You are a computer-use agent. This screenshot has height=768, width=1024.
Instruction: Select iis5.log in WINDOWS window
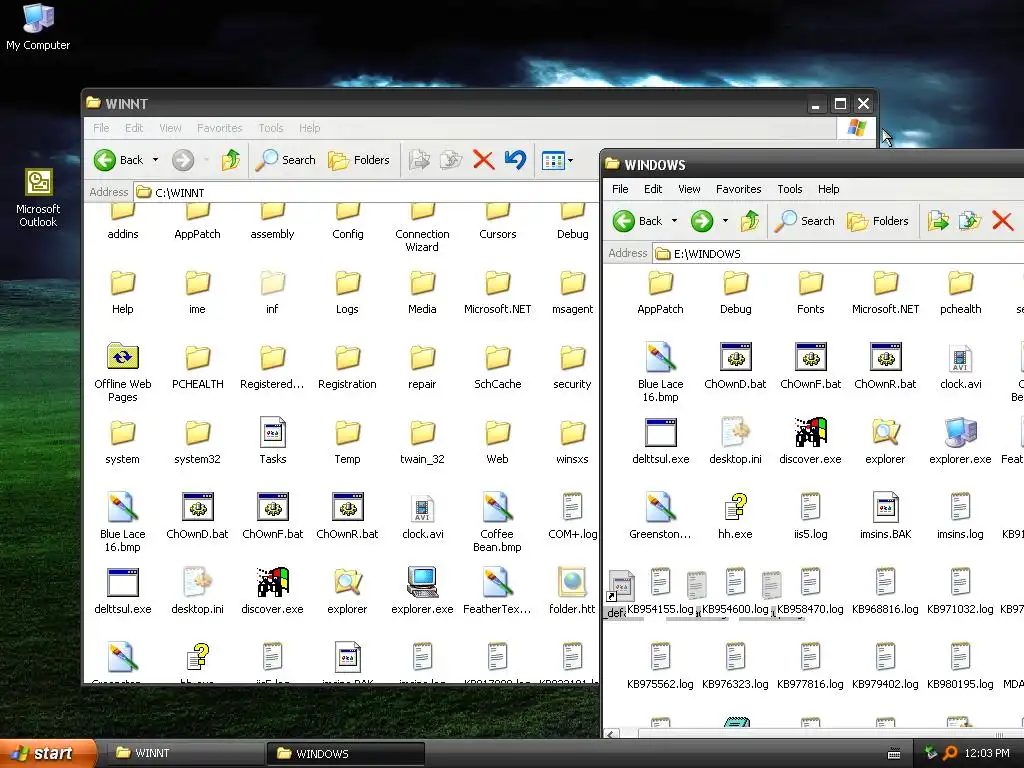pyautogui.click(x=810, y=515)
